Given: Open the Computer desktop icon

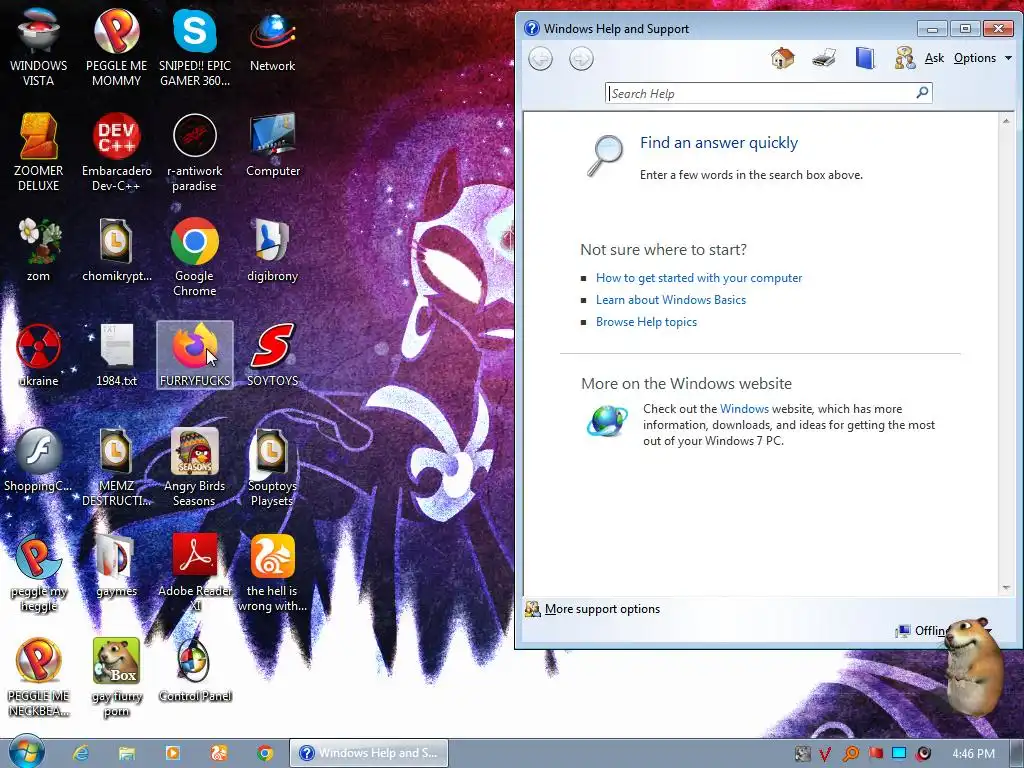Looking at the screenshot, I should 272,145.
